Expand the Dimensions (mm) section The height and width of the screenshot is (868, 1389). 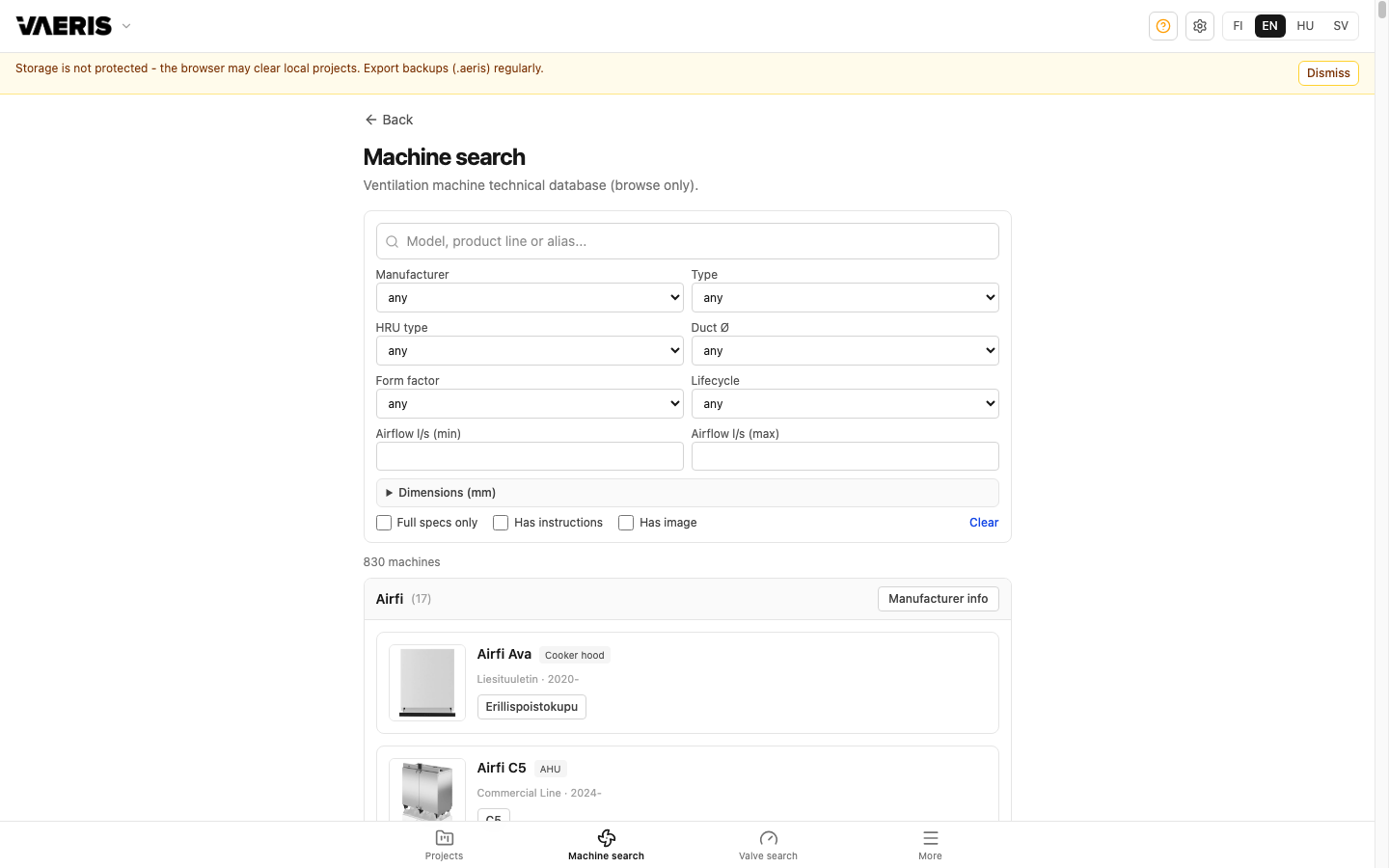688,493
